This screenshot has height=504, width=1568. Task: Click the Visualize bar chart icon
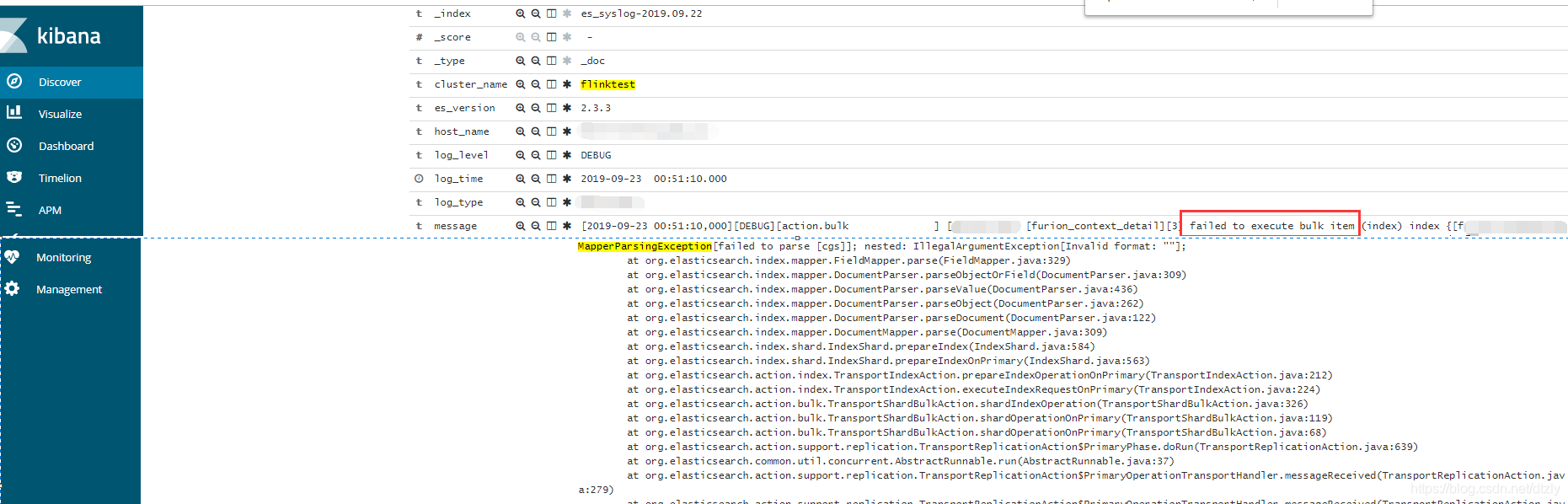(x=14, y=112)
